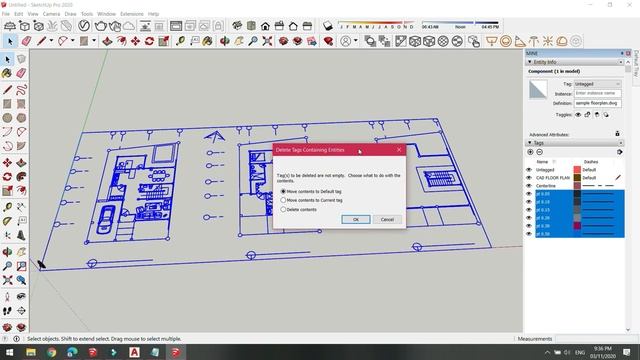
Task: Click the Dashes column header in Tags
Action: pyautogui.click(x=591, y=162)
